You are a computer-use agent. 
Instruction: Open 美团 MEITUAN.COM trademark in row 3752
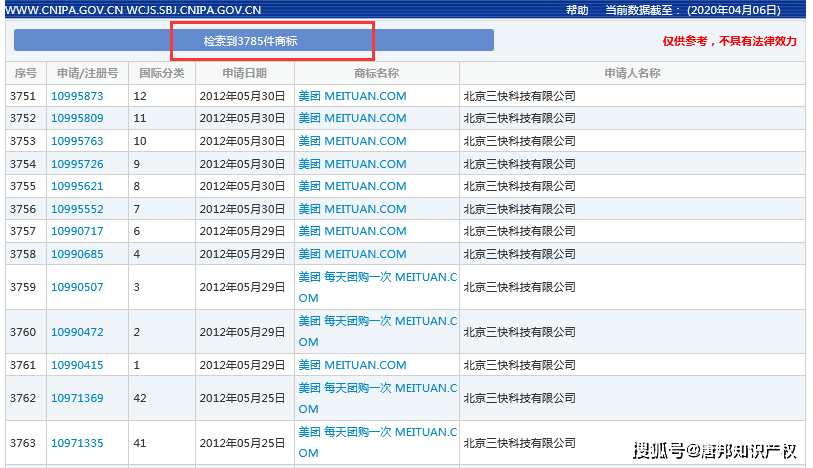tap(353, 118)
